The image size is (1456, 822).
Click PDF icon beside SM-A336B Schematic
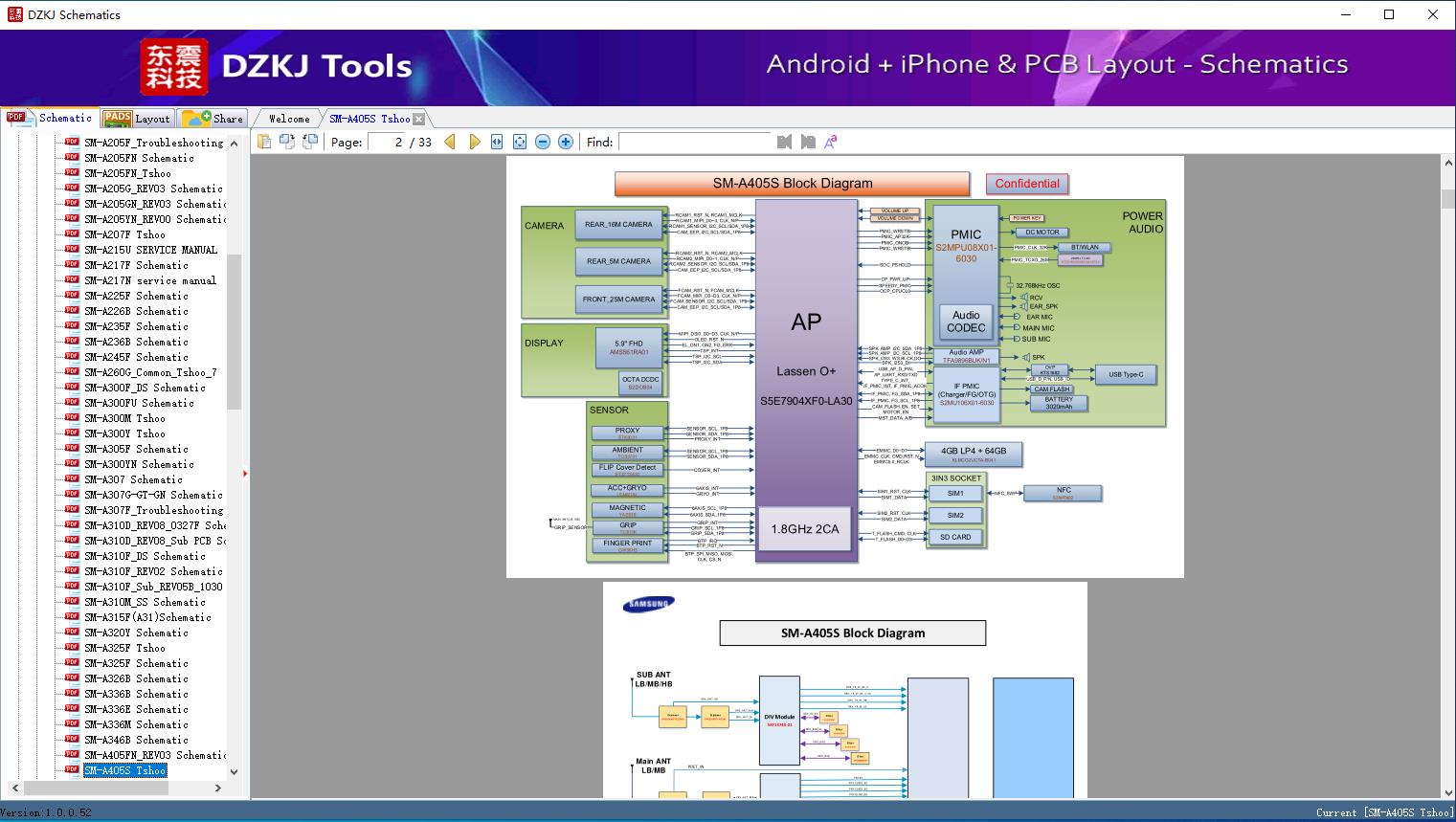click(72, 694)
